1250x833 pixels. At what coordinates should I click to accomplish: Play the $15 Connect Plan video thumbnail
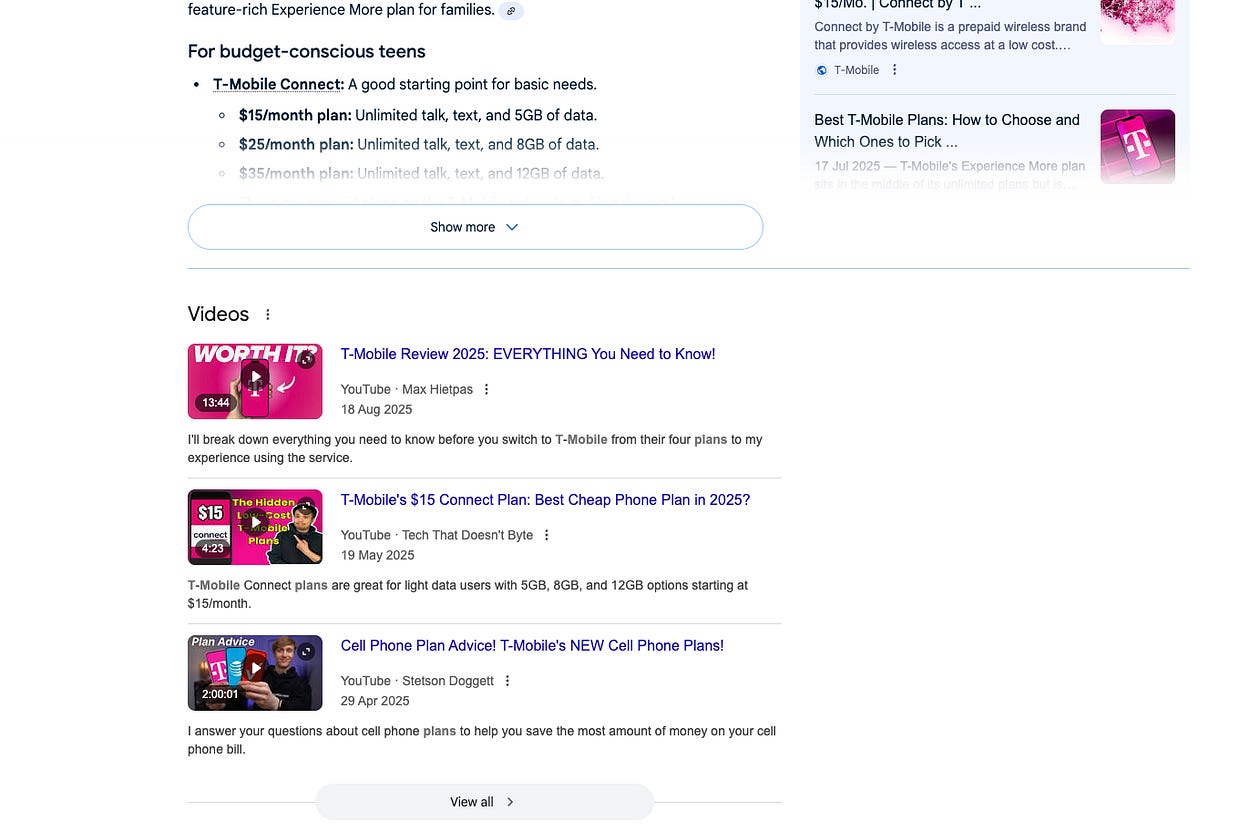pyautogui.click(x=255, y=527)
